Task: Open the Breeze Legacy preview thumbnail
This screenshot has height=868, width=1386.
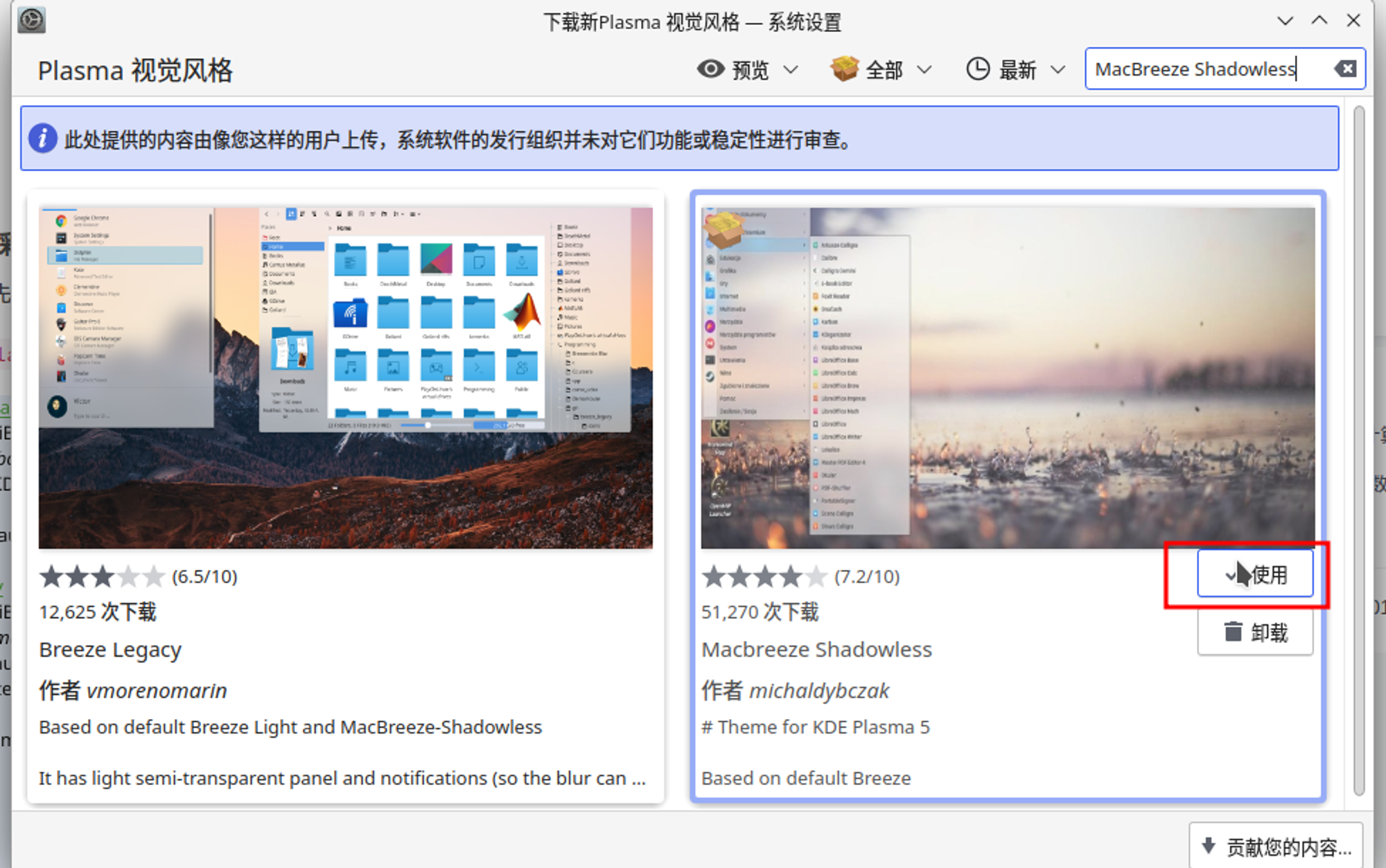Action: tap(345, 378)
